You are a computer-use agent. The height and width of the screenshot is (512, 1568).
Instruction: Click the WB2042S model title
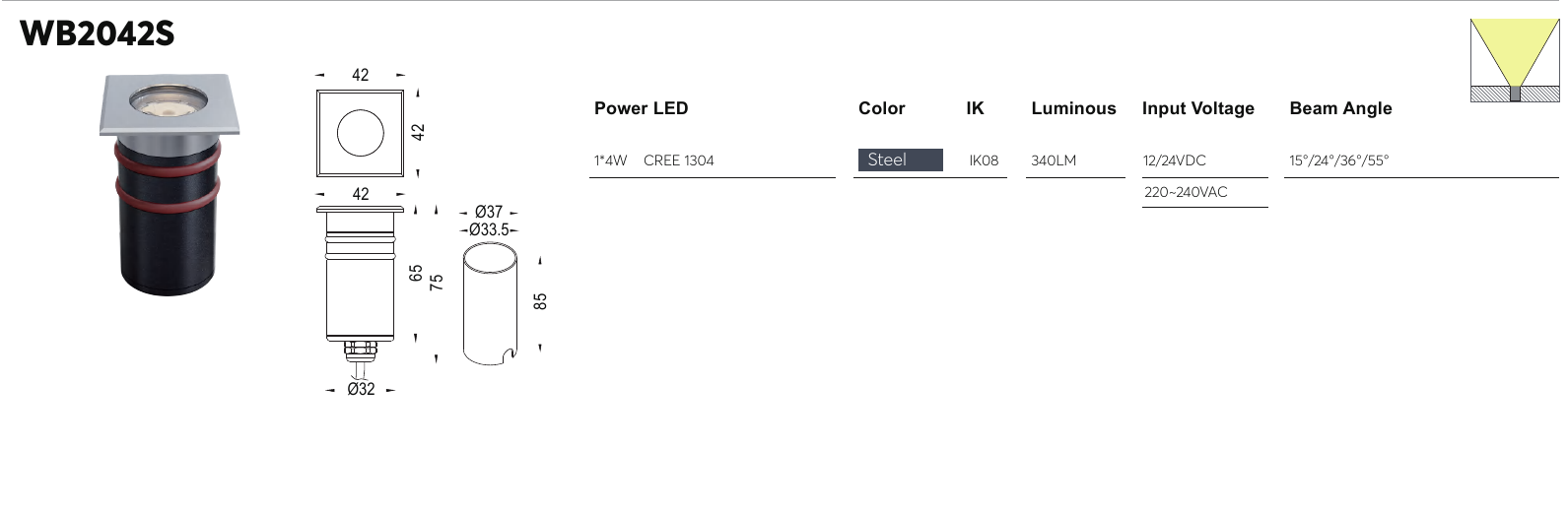tap(97, 33)
